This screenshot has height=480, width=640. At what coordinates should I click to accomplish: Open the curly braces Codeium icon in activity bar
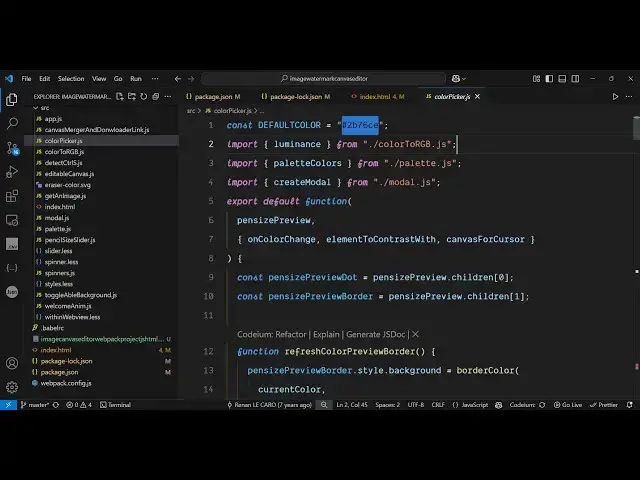point(12,268)
